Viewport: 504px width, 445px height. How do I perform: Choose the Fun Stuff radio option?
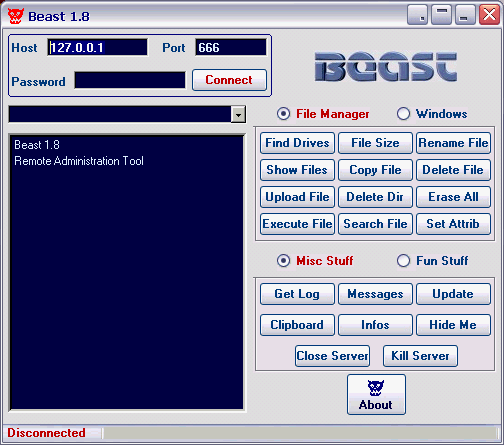click(403, 261)
